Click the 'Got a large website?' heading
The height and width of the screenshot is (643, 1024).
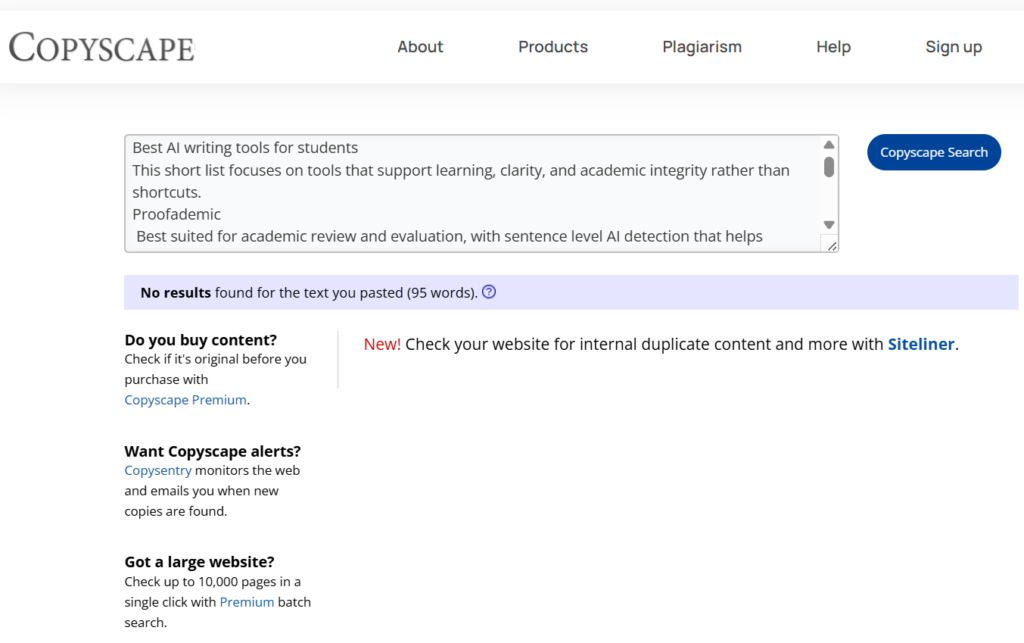coord(199,561)
